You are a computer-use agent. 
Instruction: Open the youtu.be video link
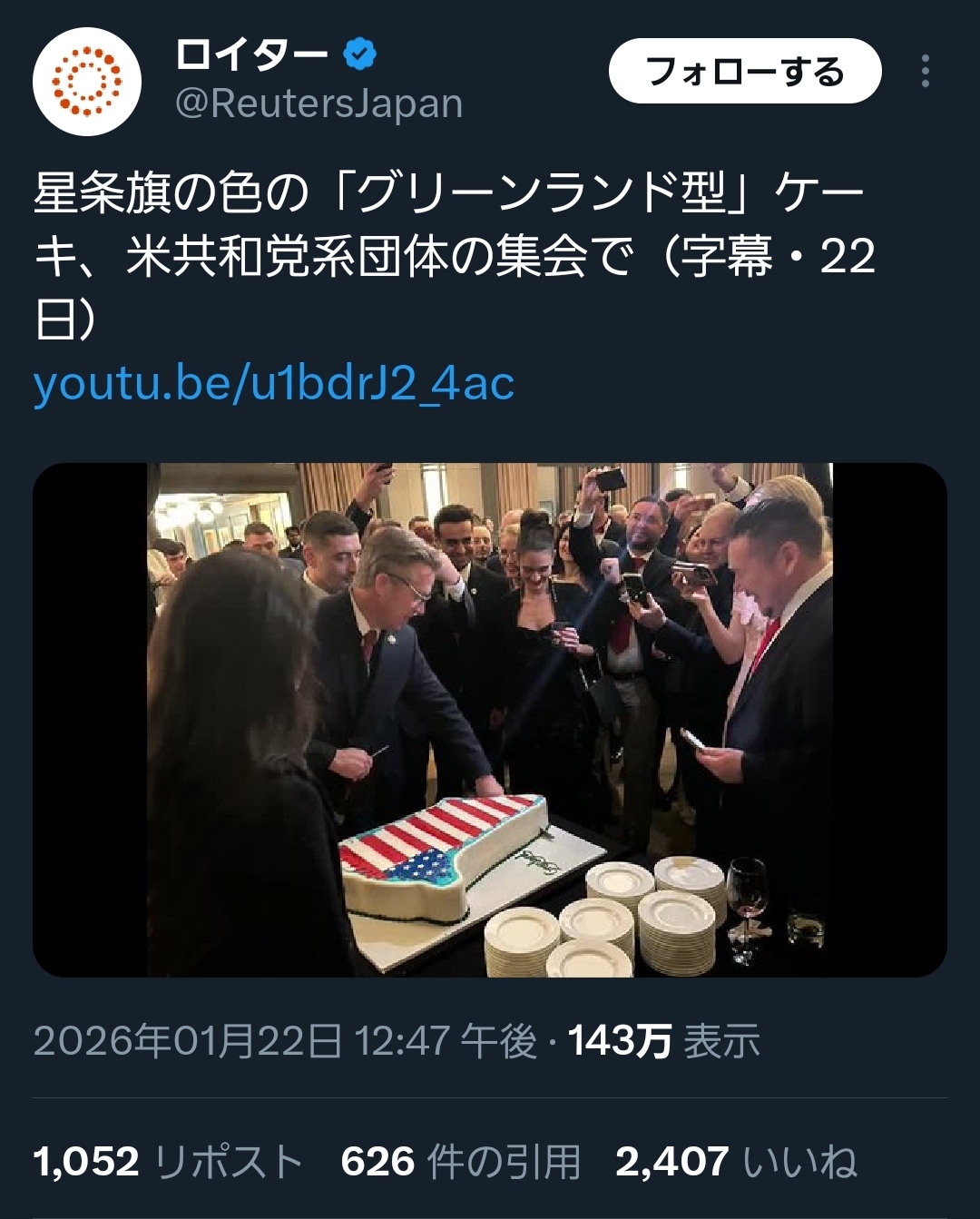[x=274, y=384]
